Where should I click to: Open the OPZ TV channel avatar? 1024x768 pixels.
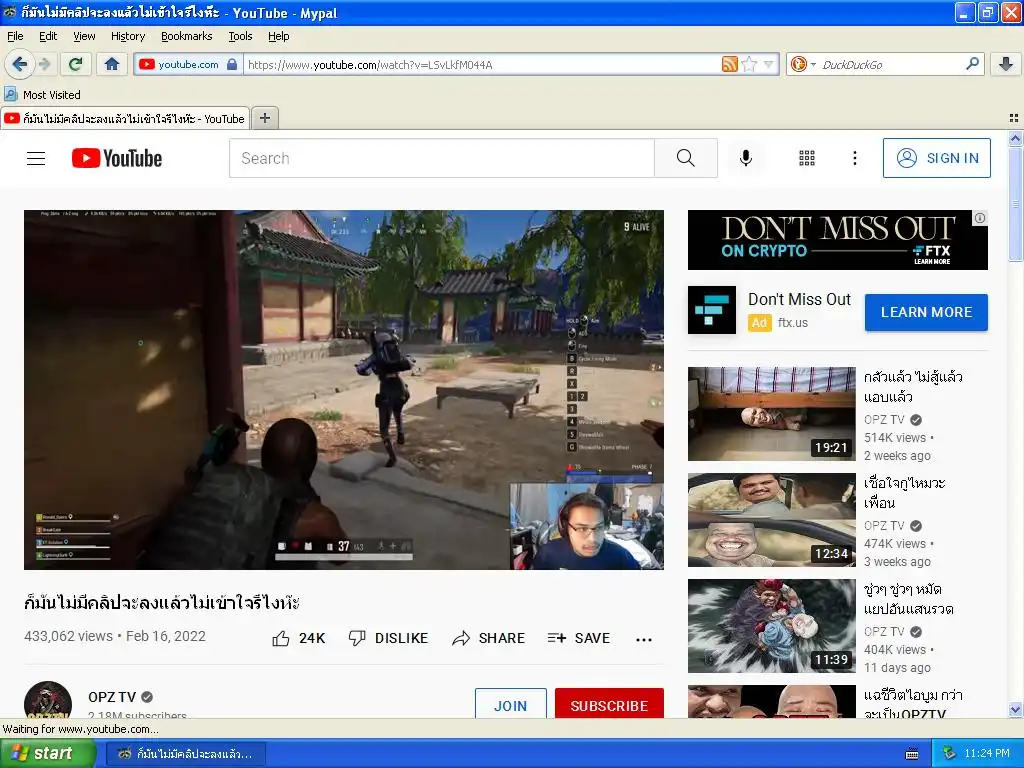point(48,700)
